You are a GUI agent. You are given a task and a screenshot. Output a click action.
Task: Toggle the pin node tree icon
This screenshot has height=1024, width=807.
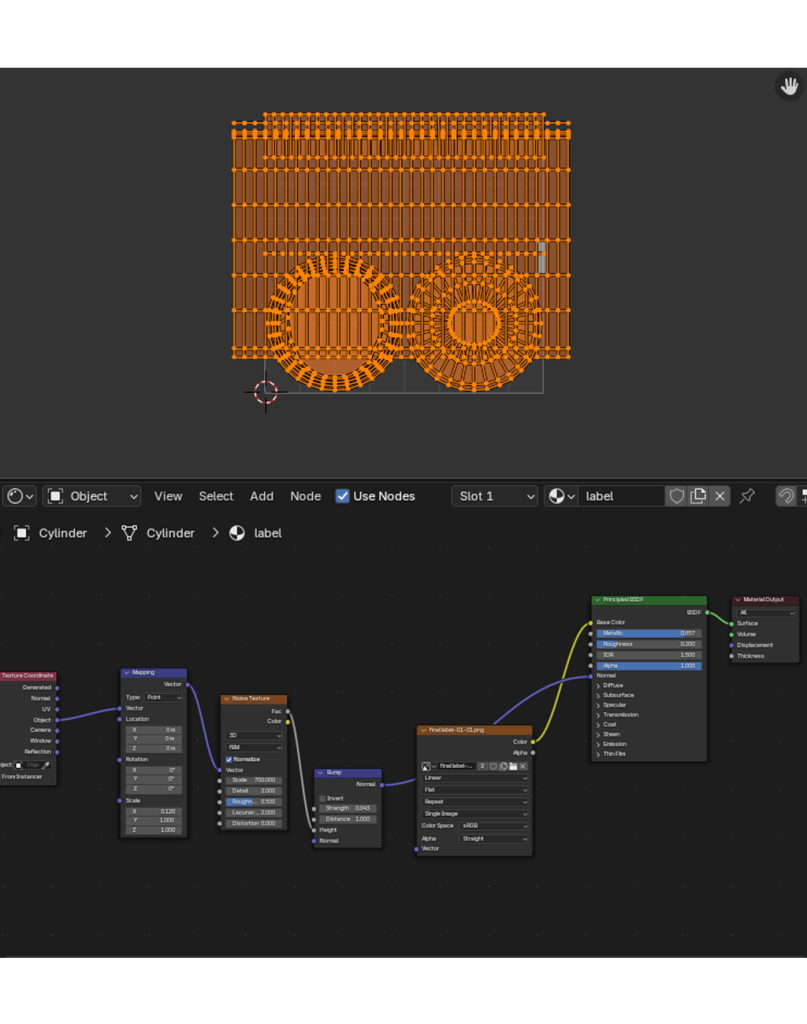(x=747, y=496)
